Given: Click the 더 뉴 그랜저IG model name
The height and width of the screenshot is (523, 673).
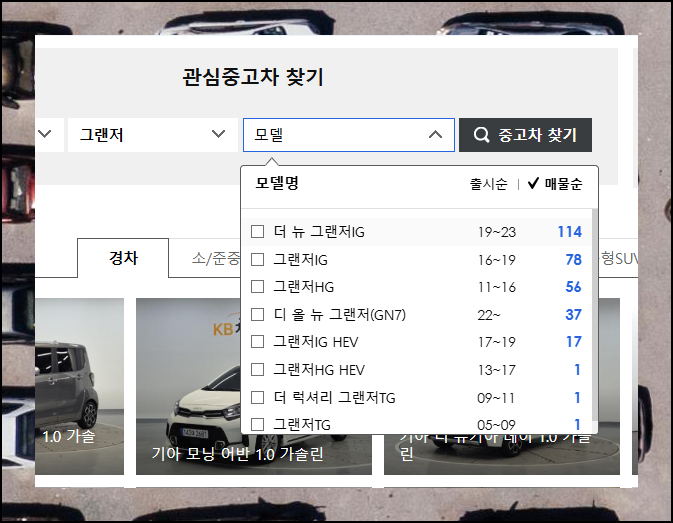Looking at the screenshot, I should [x=319, y=232].
